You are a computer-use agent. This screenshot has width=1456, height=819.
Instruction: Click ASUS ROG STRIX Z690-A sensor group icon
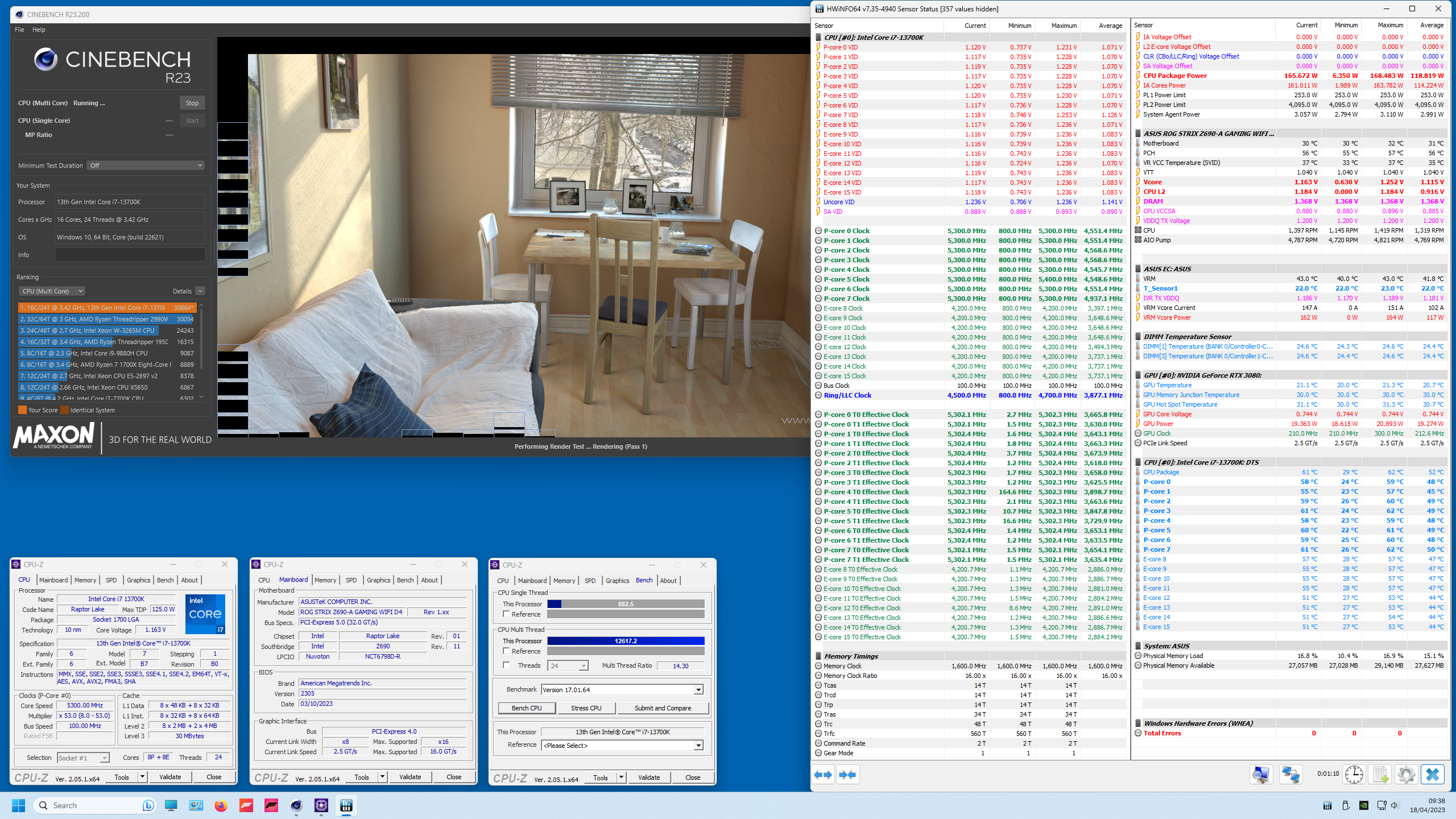(1138, 134)
